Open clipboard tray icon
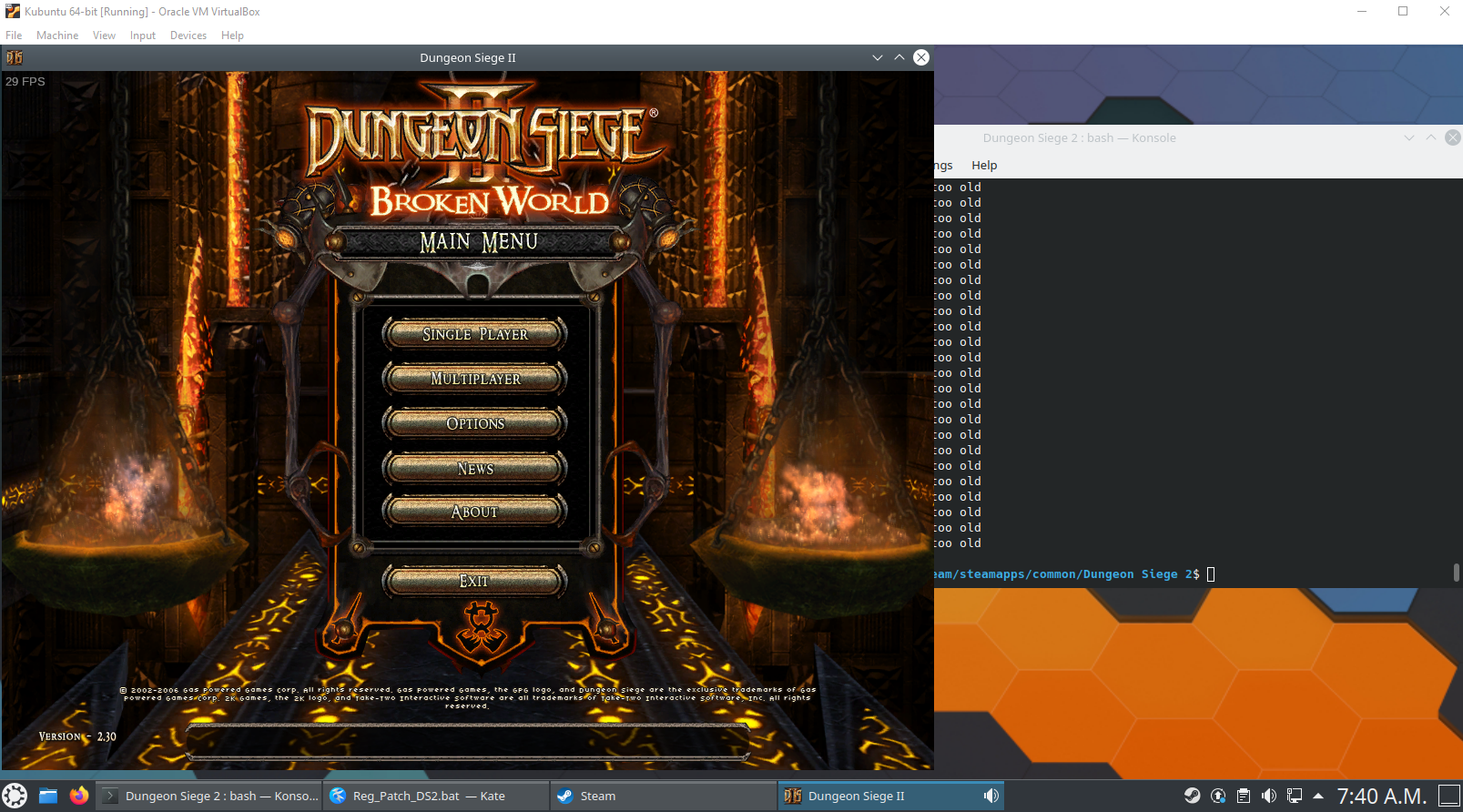Viewport: 1463px width, 812px height. pos(1244,796)
